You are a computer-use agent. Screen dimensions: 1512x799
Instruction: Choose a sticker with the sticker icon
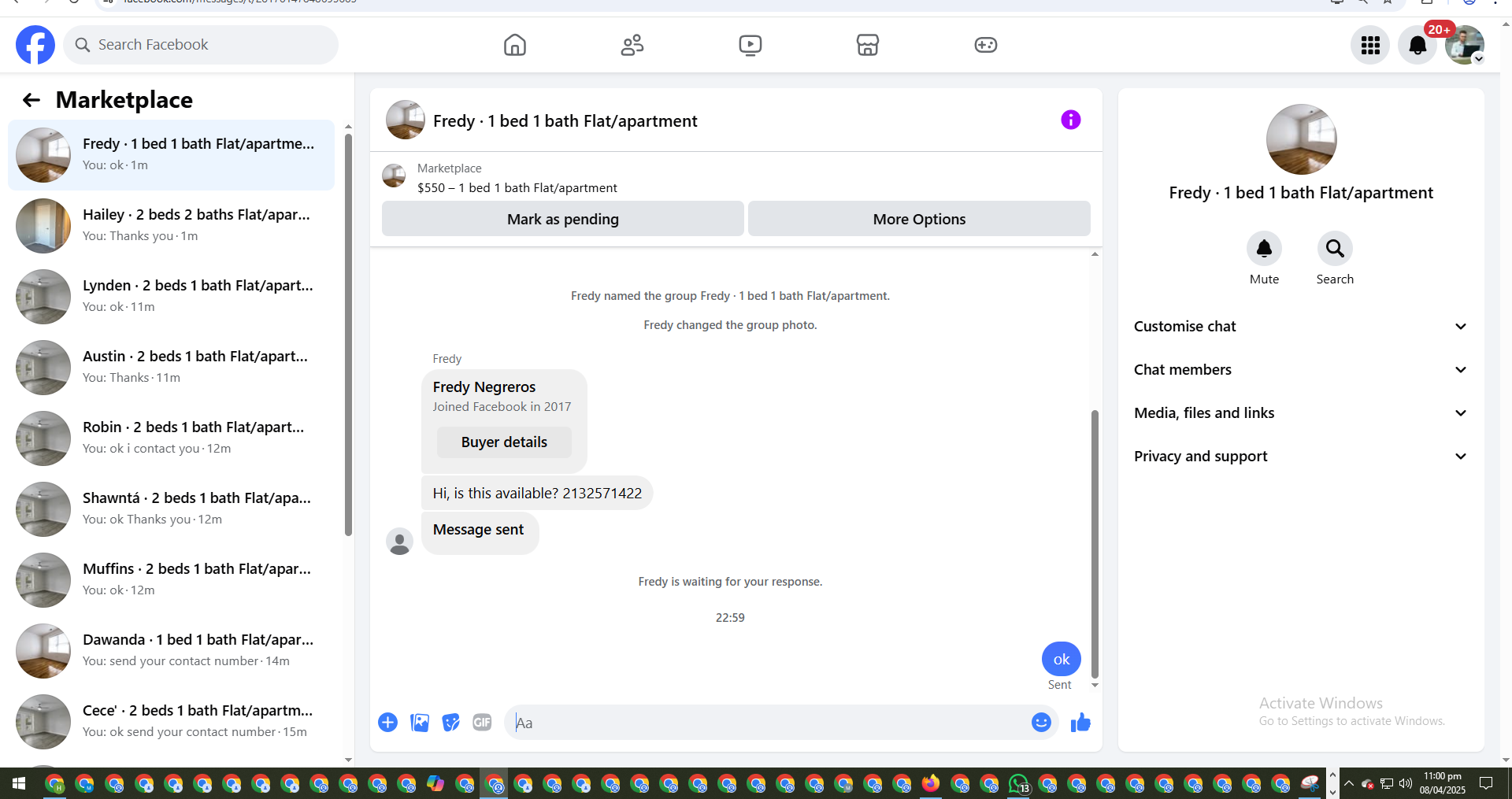pos(450,722)
